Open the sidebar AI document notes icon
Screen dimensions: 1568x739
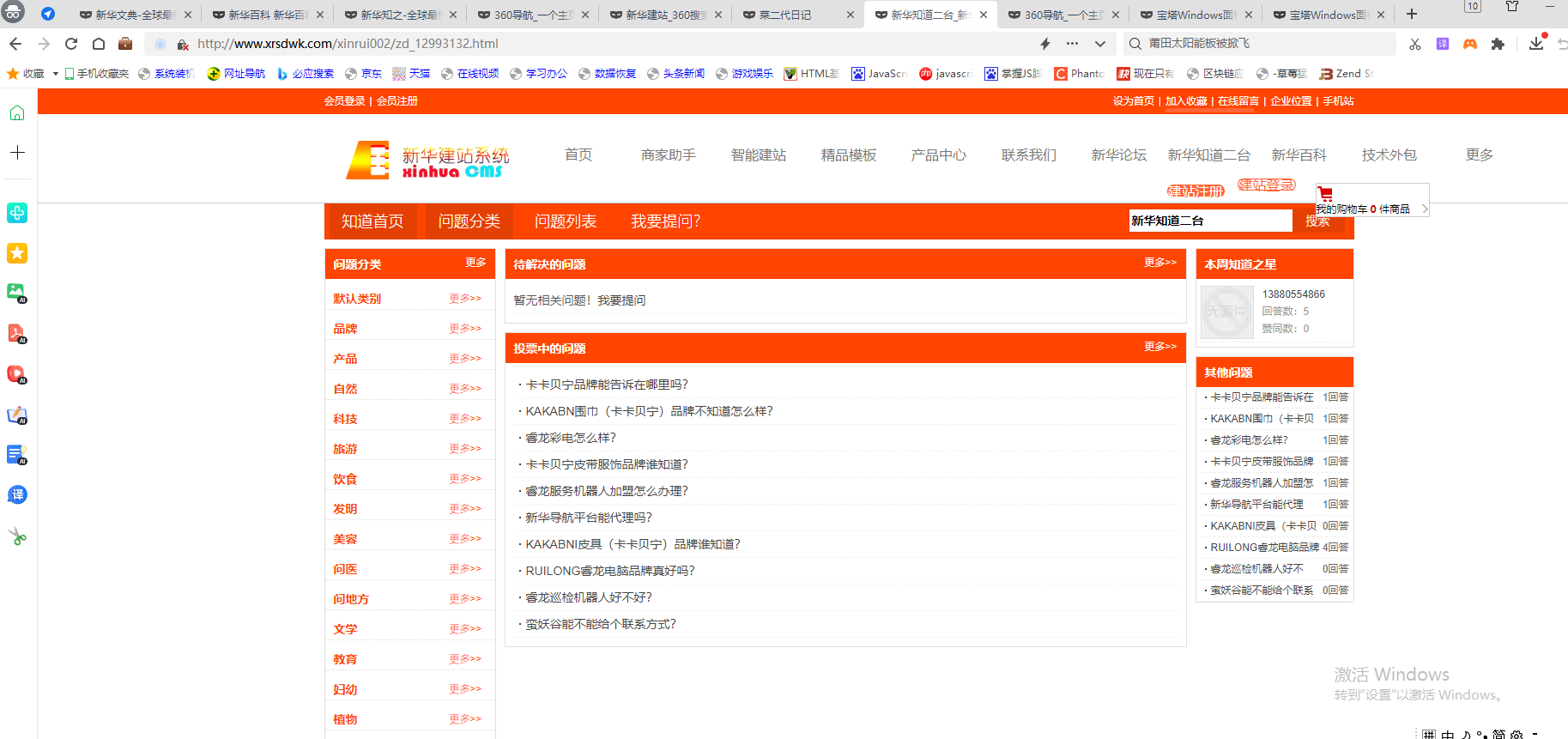17,455
